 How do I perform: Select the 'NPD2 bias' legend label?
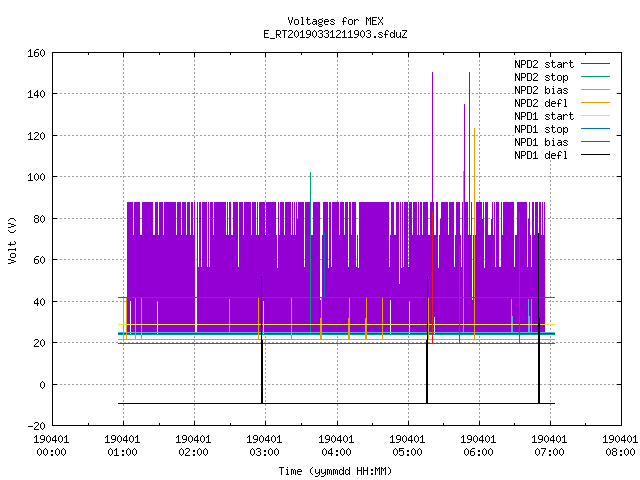point(541,90)
